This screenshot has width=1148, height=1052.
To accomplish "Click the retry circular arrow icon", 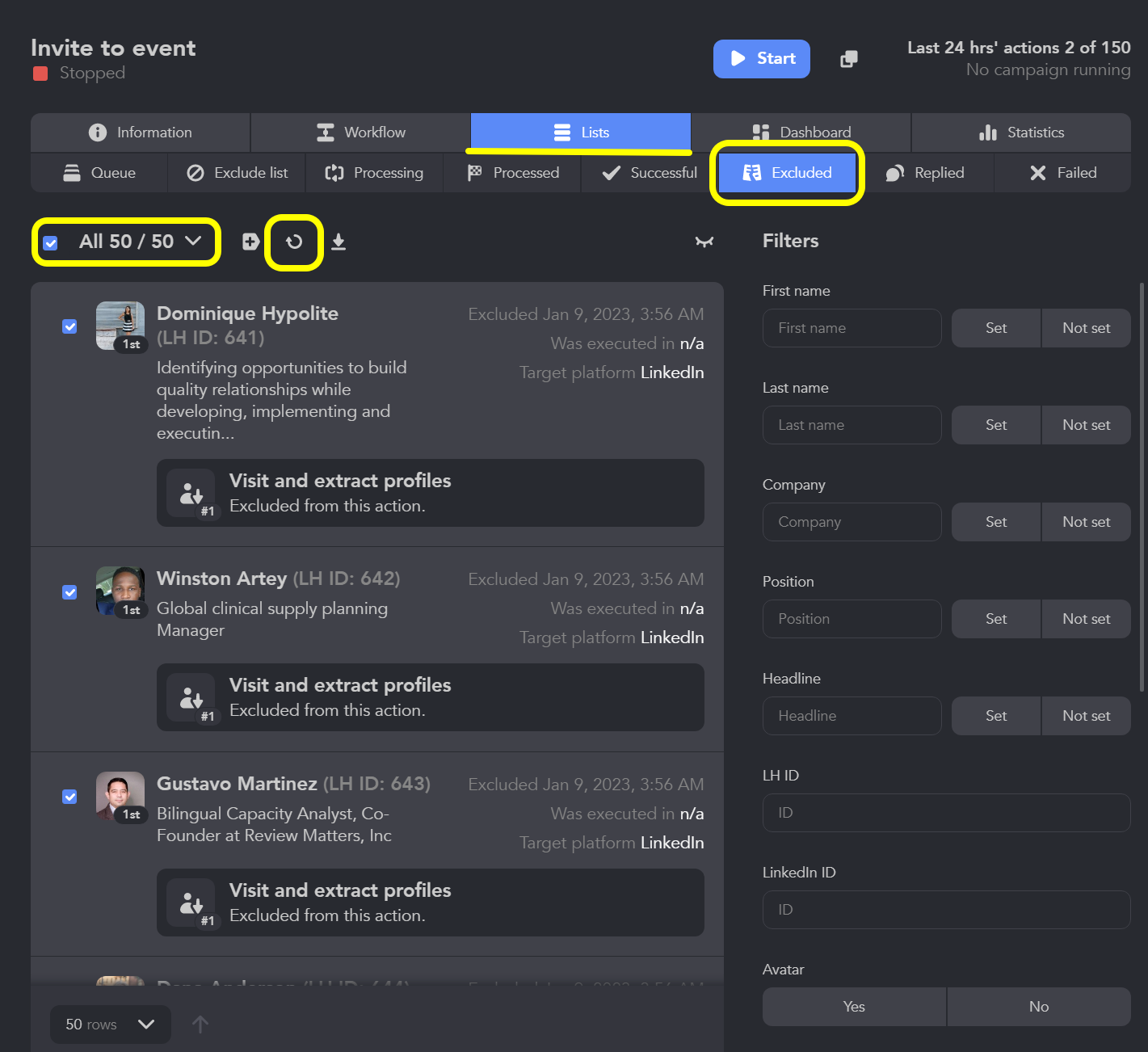I will point(294,242).
